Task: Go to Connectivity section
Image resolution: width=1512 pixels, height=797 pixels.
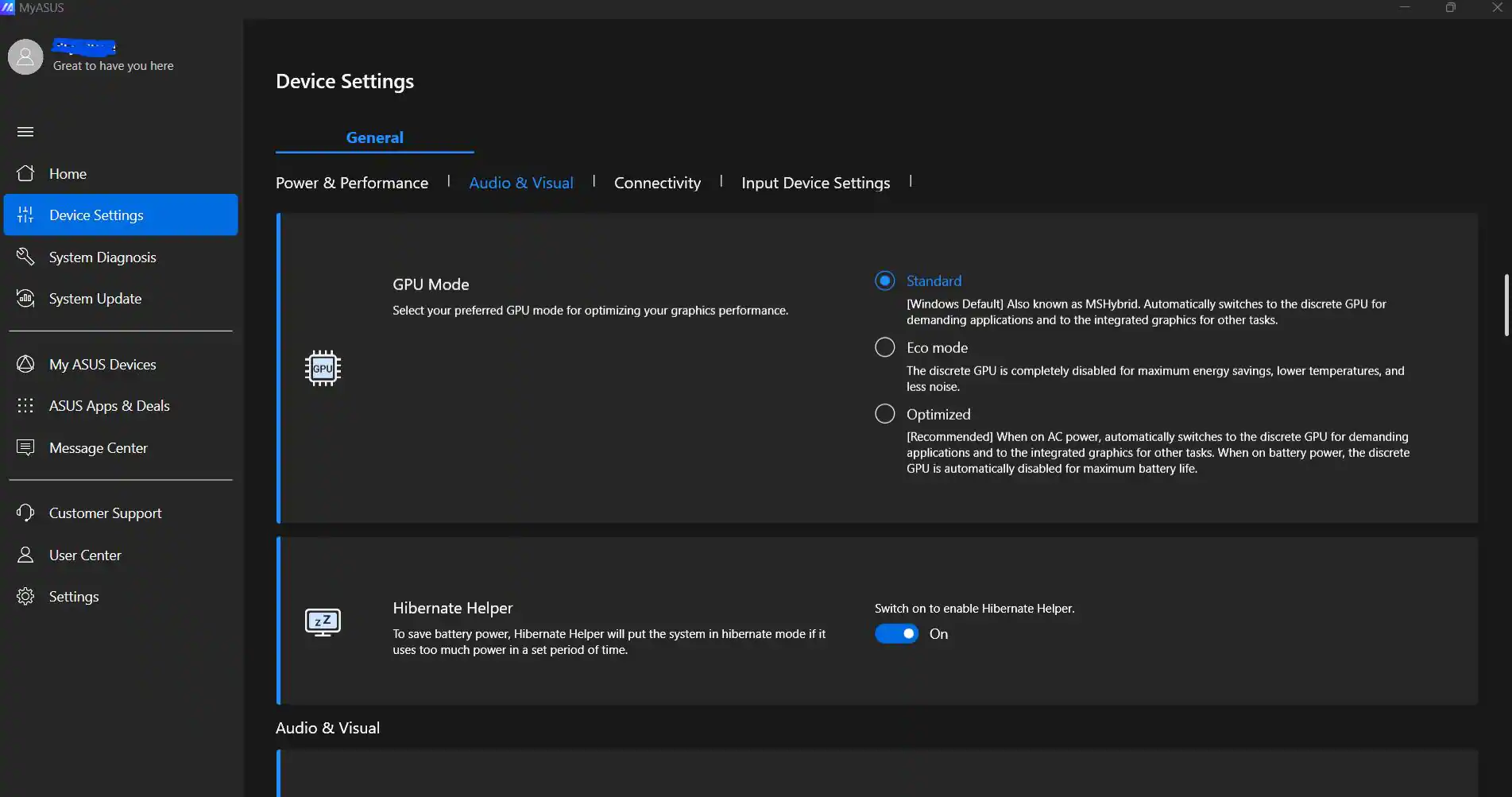Action: [657, 183]
